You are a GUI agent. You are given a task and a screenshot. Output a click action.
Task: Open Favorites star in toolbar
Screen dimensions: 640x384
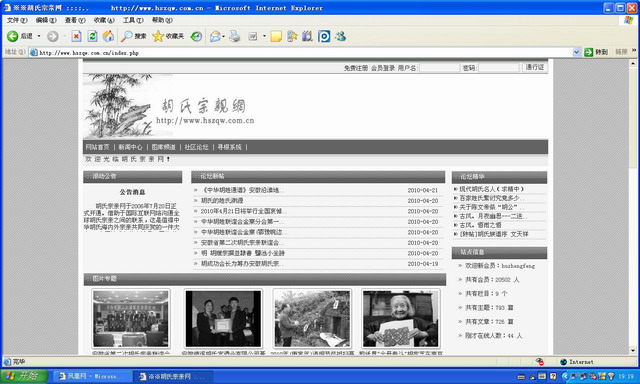click(158, 36)
